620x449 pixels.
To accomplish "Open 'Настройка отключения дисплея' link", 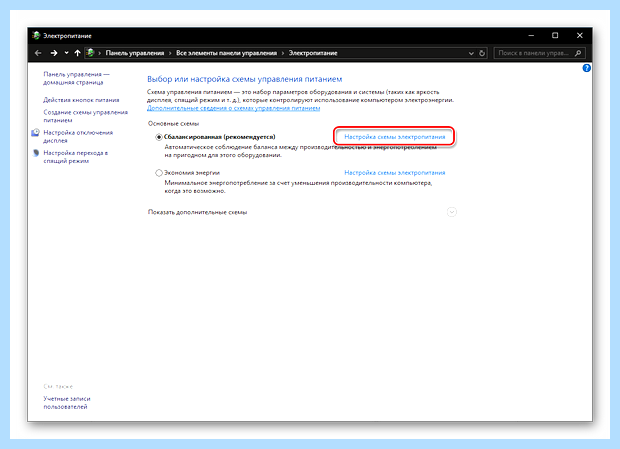I will pyautogui.click(x=78, y=136).
